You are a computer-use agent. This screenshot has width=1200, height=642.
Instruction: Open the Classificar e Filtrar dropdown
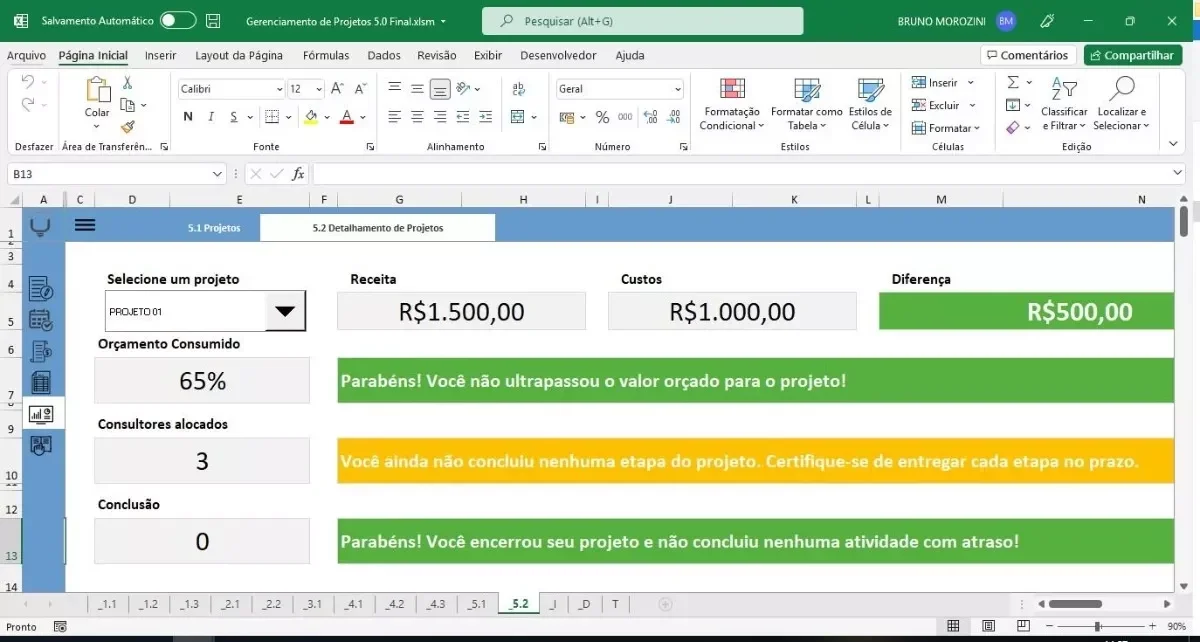pos(1064,105)
